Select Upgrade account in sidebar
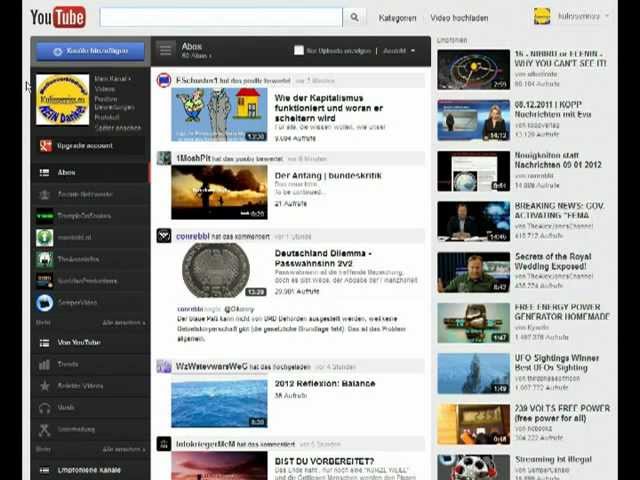This screenshot has height=480, width=640. 85,146
